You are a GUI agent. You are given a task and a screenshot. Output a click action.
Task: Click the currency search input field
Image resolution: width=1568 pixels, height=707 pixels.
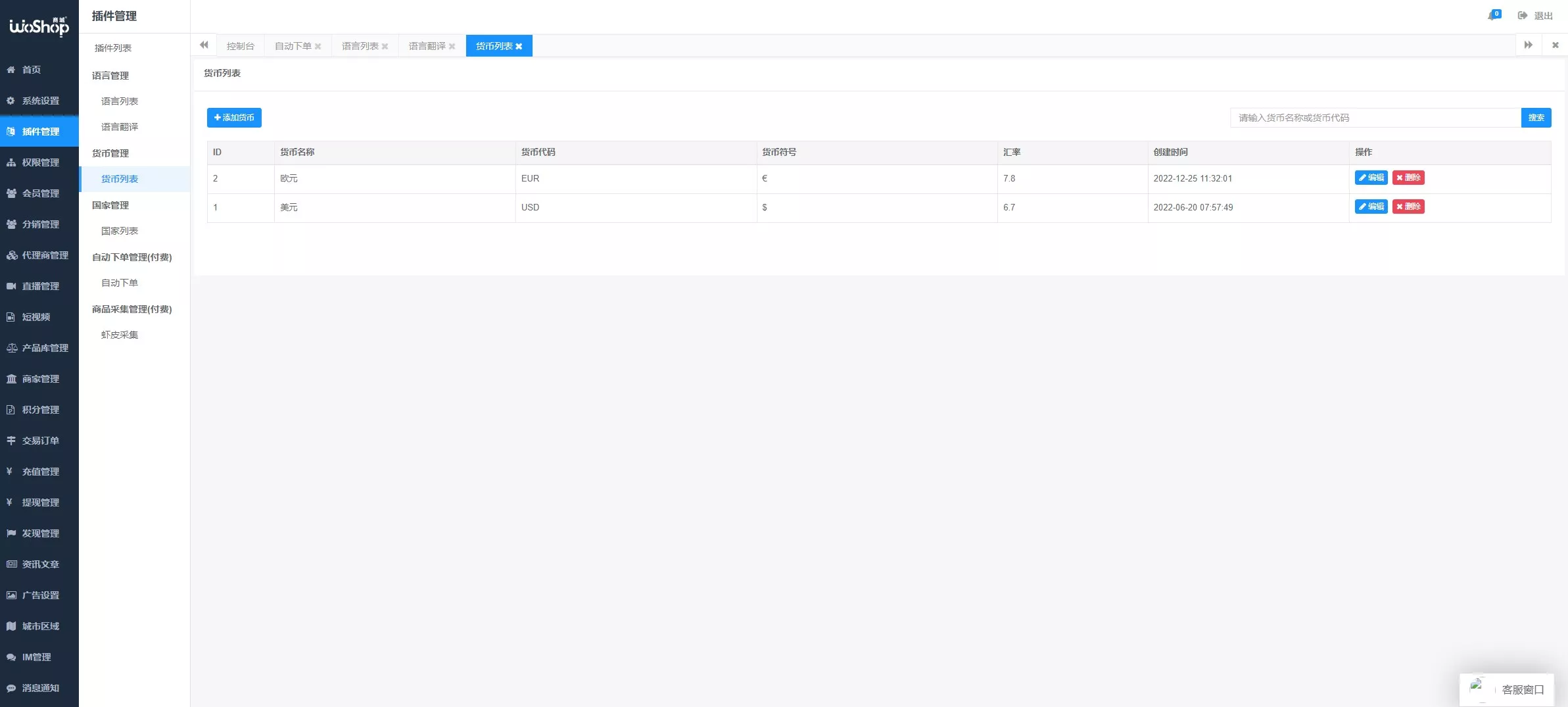[x=1375, y=118]
